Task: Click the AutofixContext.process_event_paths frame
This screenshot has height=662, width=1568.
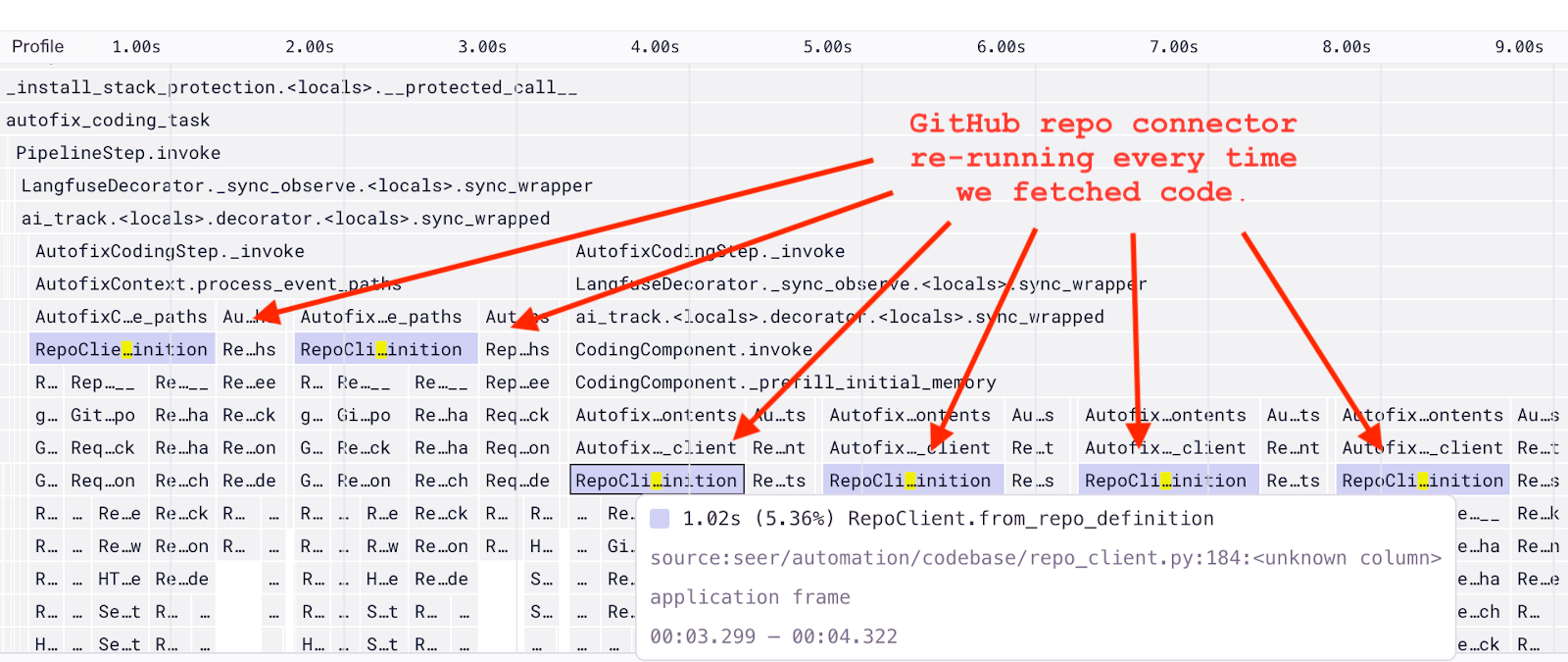Action: pos(218,284)
